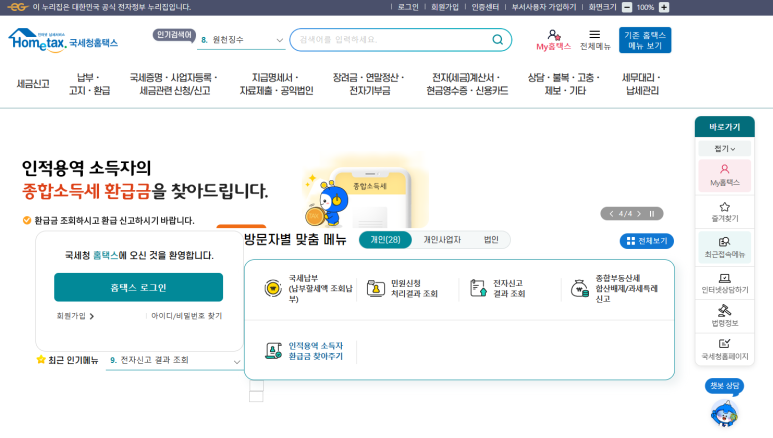Click the 국세납부 coin icon
Image resolution: width=773 pixels, height=438 pixels.
(273, 288)
